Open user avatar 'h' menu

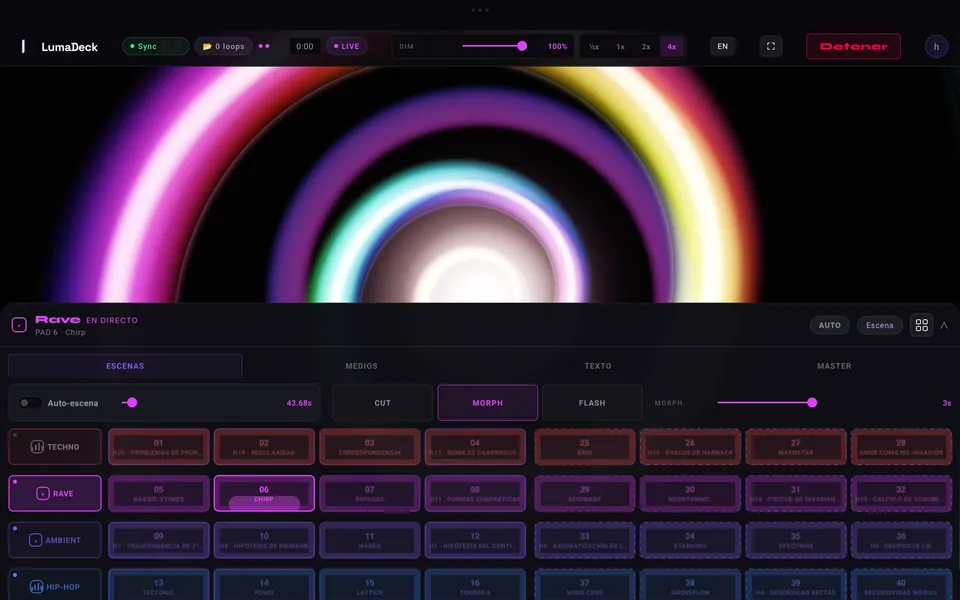click(x=936, y=47)
